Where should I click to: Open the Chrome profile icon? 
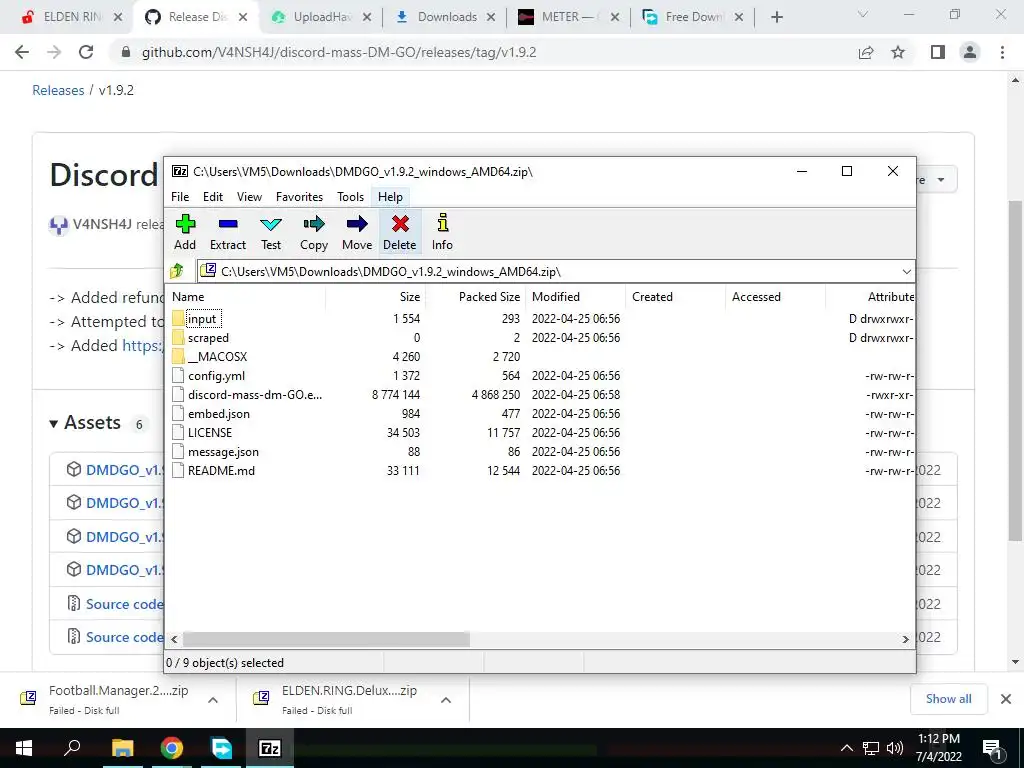(x=970, y=52)
